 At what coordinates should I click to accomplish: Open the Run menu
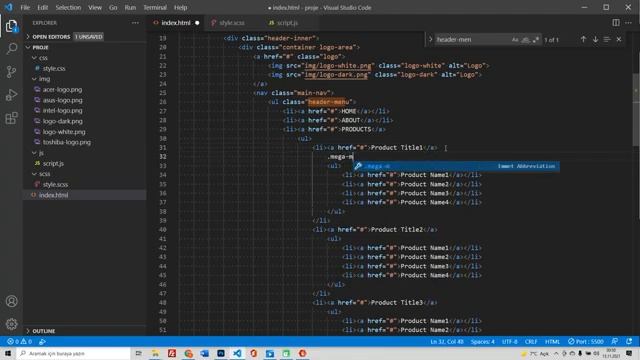pyautogui.click(x=130, y=7)
